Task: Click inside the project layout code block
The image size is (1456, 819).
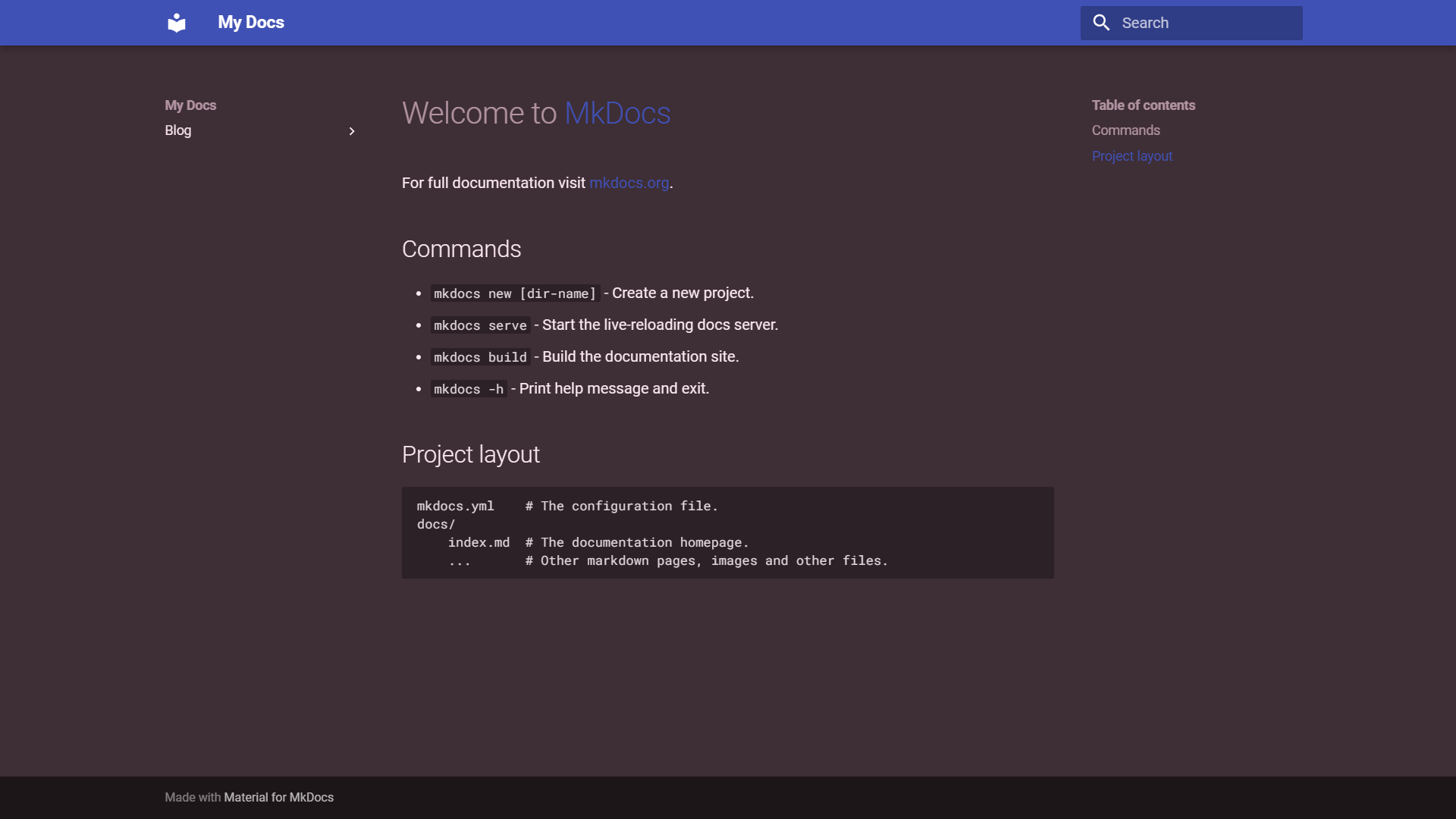Action: pos(726,532)
